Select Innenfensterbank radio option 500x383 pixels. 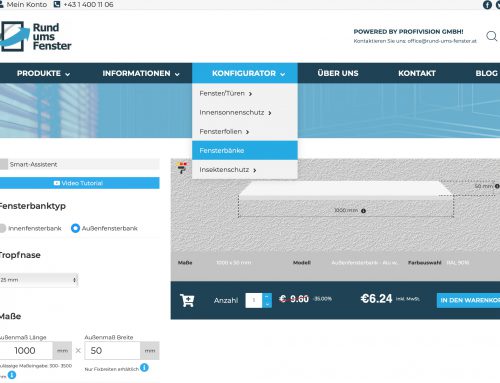tap(3, 228)
